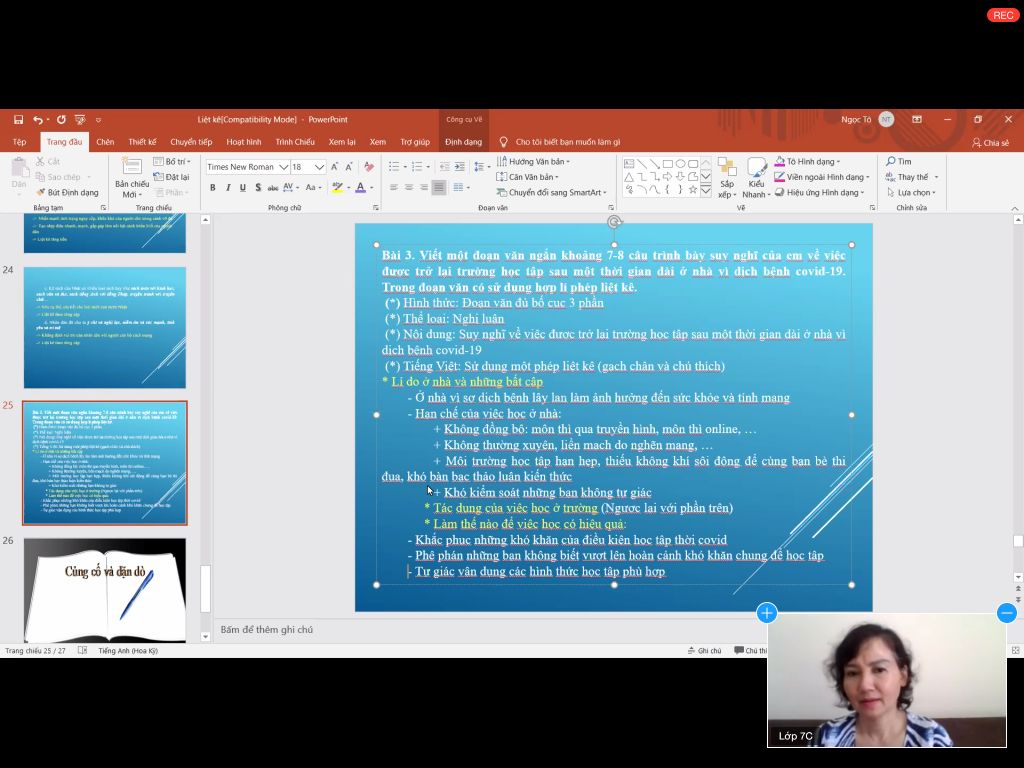Open the Times New Roman font dropdown
The height and width of the screenshot is (768, 1024).
point(283,167)
